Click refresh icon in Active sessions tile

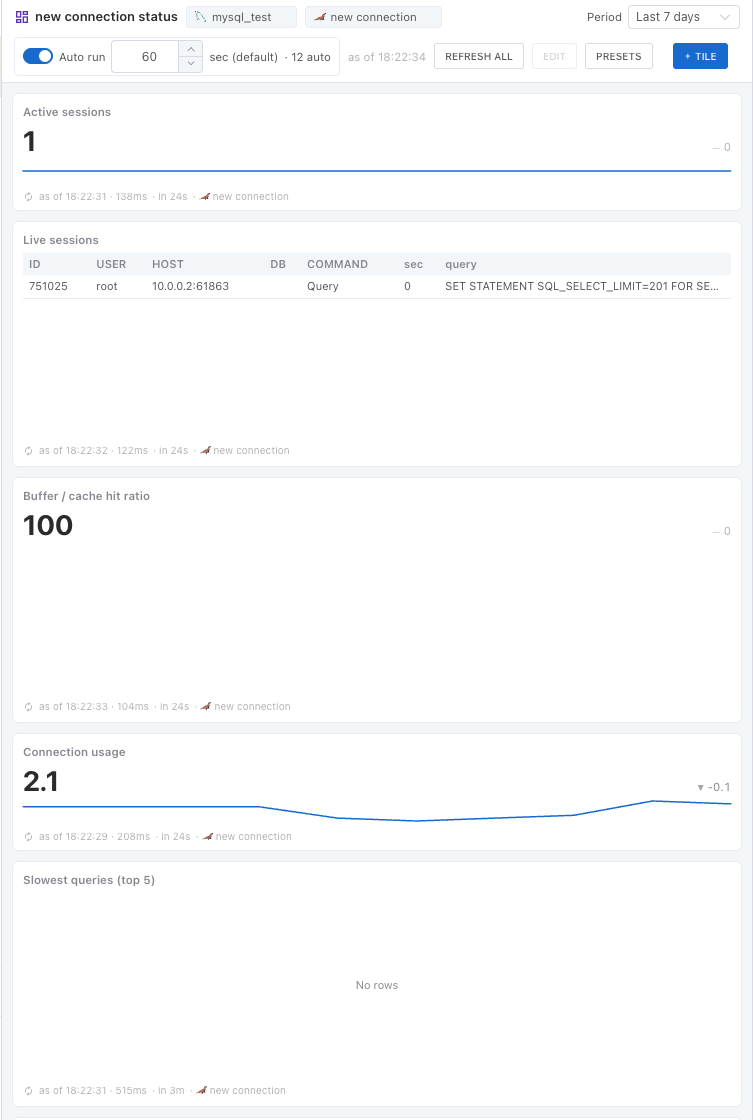click(29, 197)
